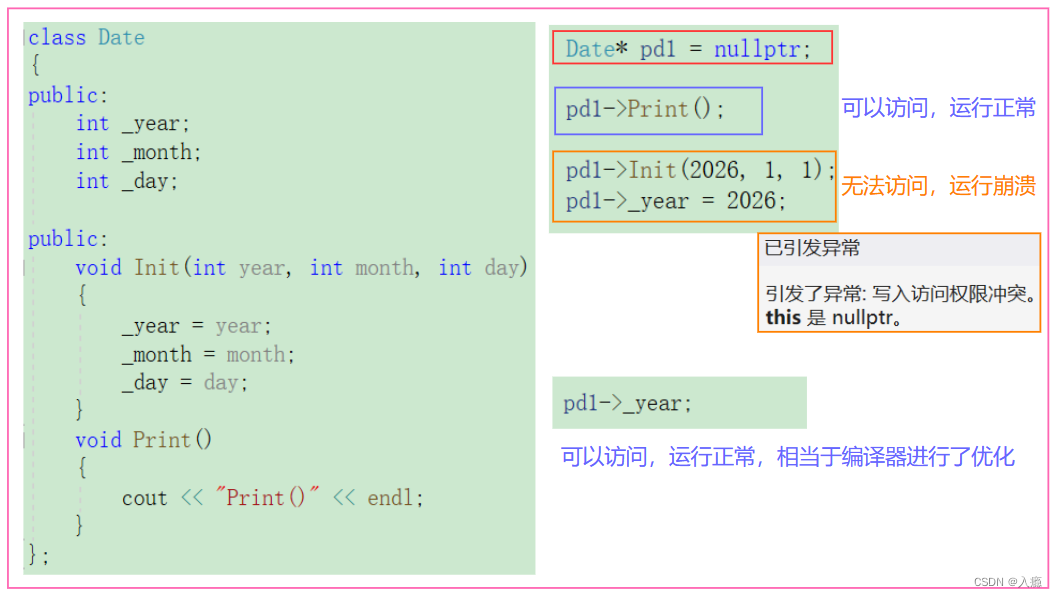Click the 'class Date' declaration line
This screenshot has width=1057, height=597.
pos(86,37)
